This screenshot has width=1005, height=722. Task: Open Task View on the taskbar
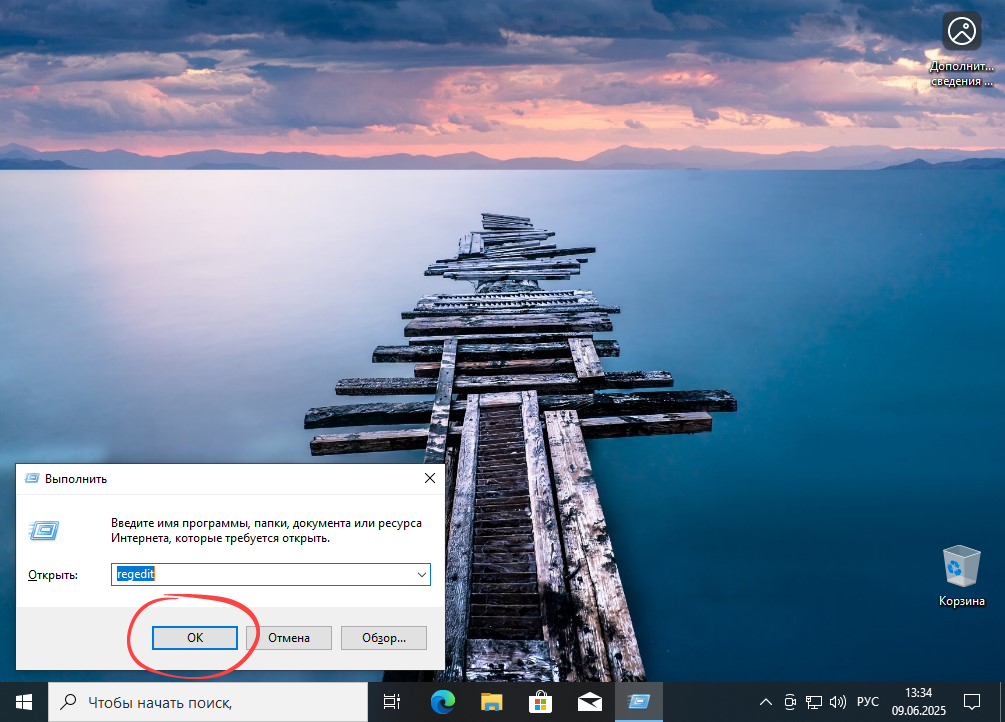390,701
